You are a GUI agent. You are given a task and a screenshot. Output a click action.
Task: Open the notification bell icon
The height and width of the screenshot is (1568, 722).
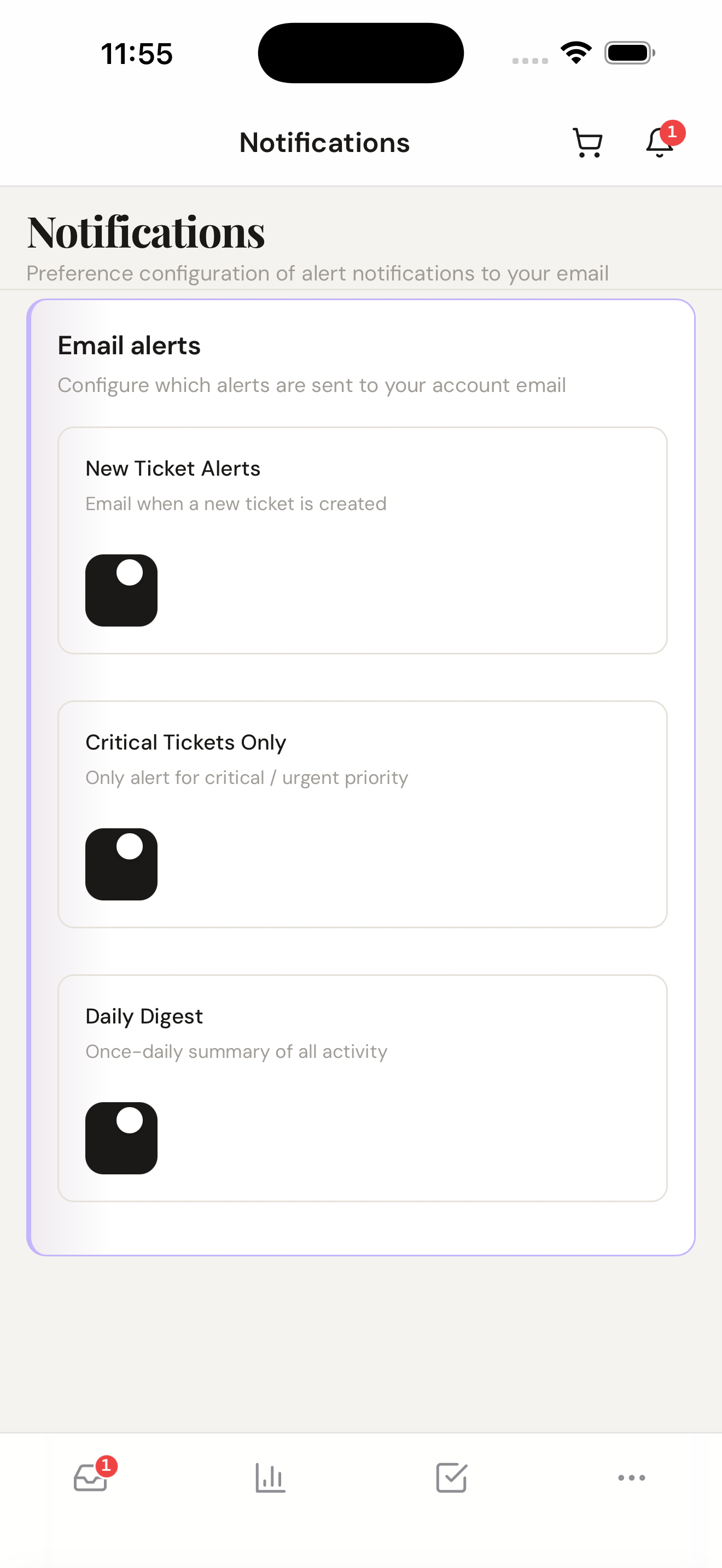coord(659,143)
